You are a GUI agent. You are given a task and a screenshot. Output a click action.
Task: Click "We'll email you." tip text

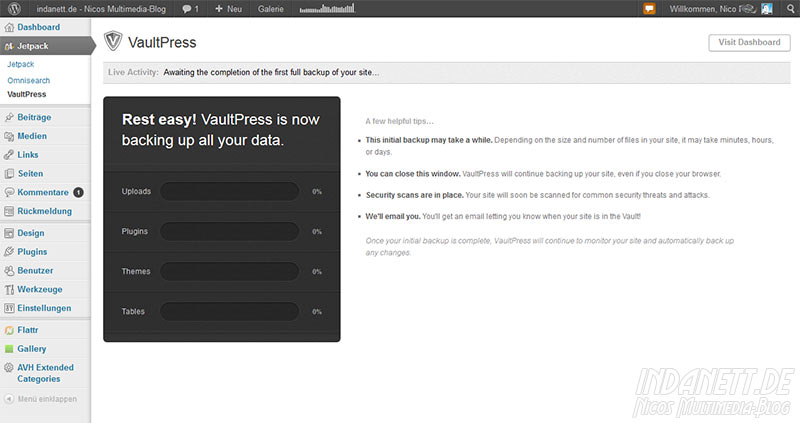(393, 216)
